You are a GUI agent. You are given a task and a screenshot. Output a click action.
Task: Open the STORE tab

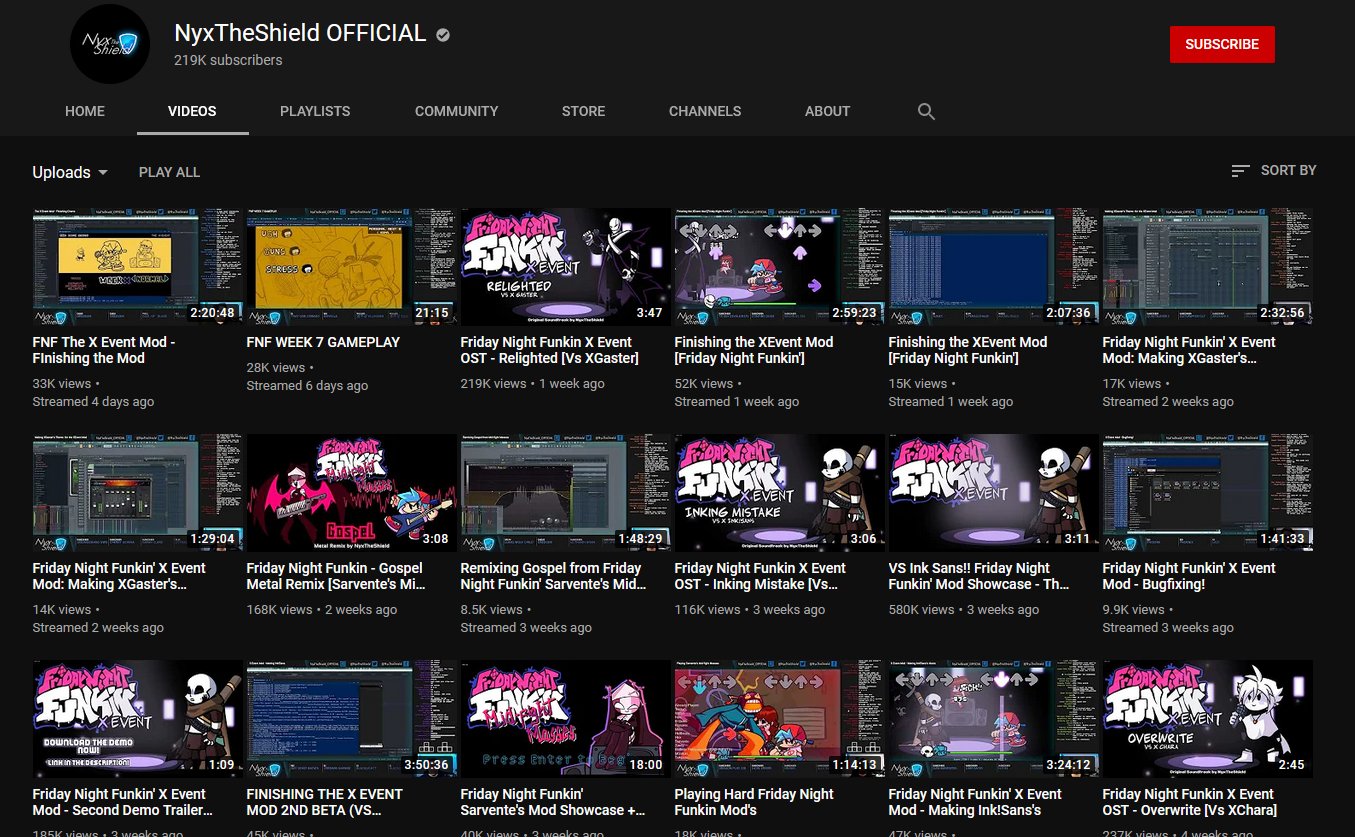pyautogui.click(x=583, y=111)
